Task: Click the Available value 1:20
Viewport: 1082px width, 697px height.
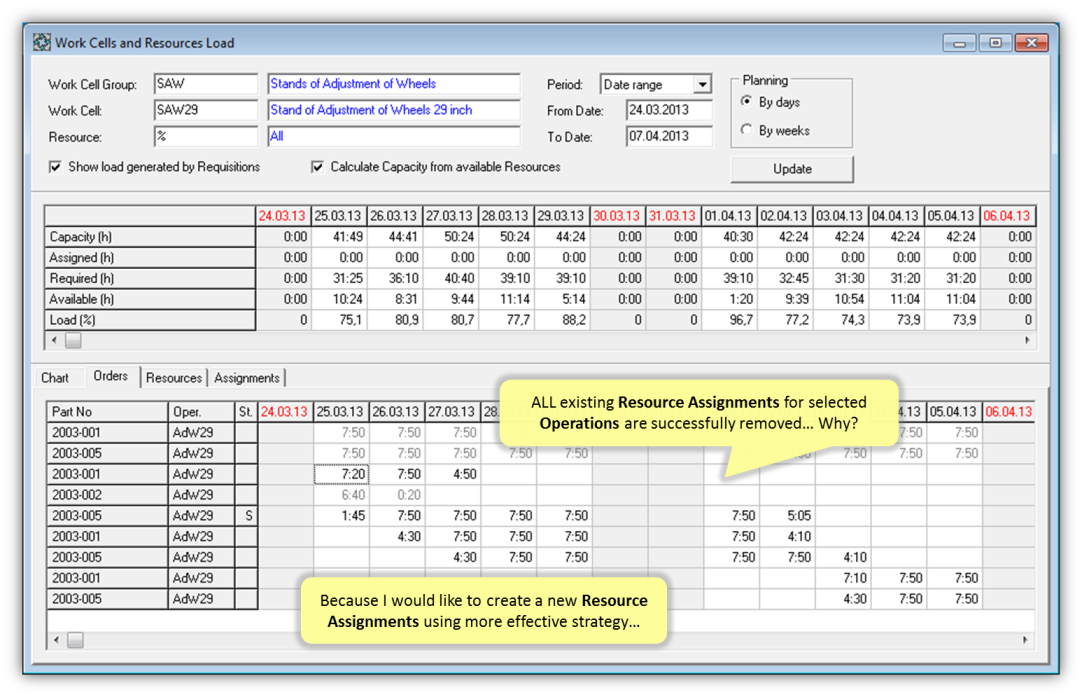Action: (729, 299)
